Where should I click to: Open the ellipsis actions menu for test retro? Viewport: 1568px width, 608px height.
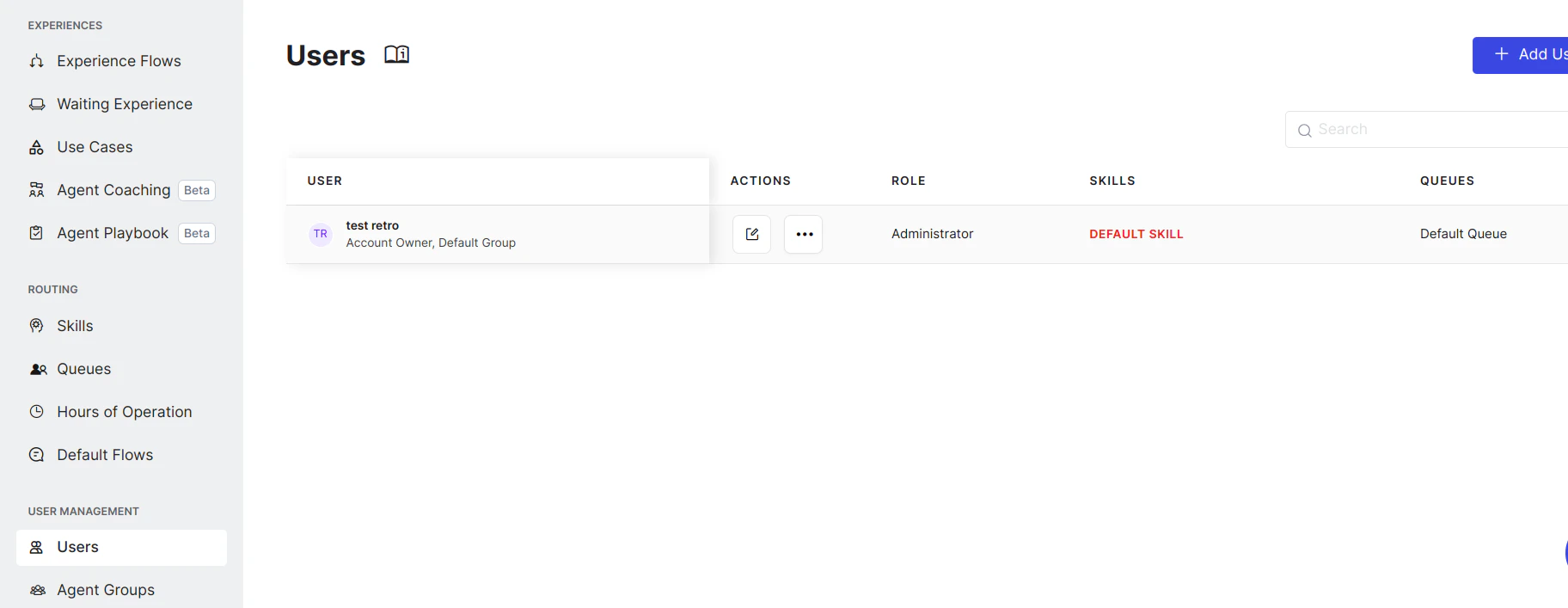[x=803, y=233]
